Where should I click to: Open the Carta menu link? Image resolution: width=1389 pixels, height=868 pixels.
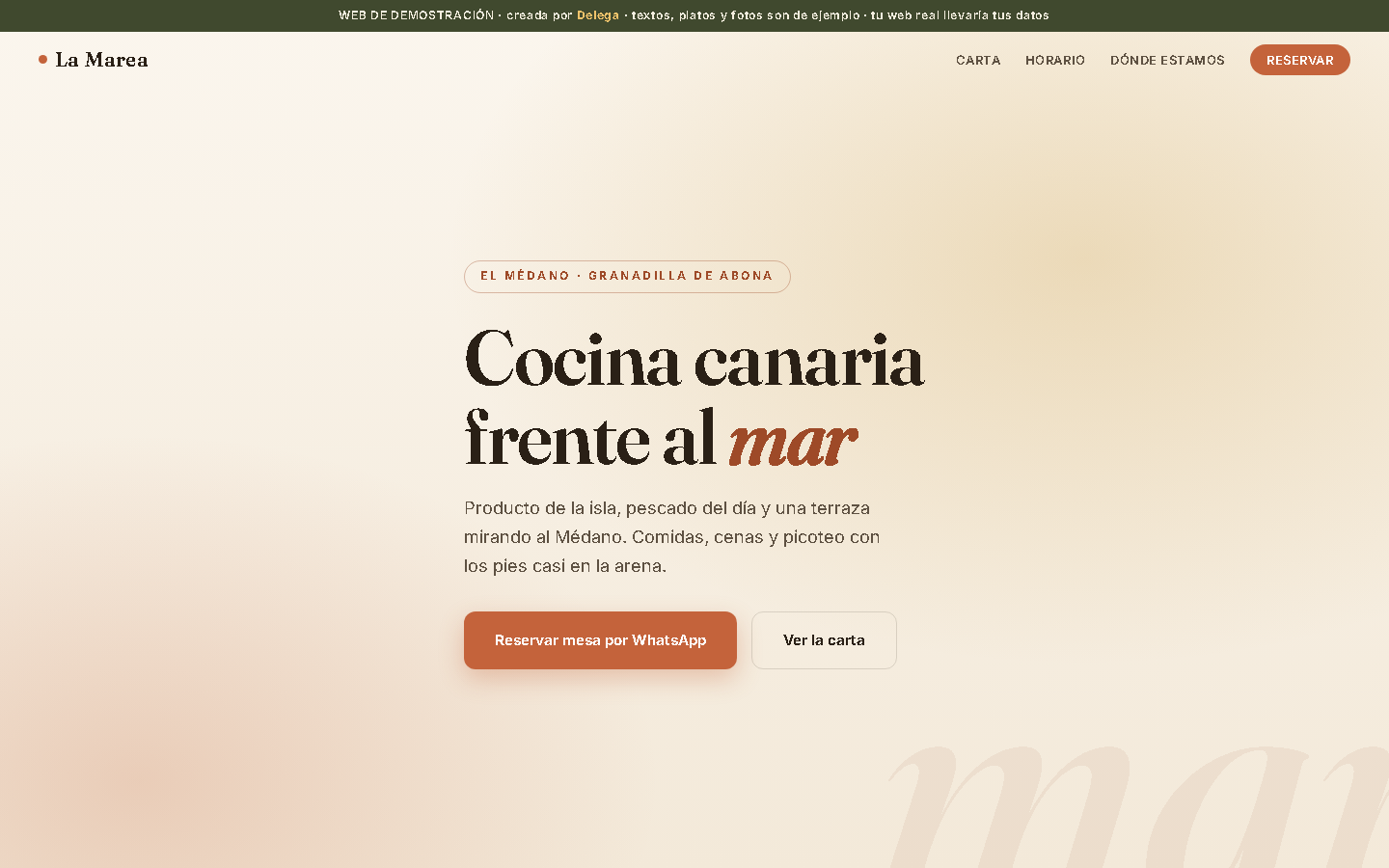[978, 60]
